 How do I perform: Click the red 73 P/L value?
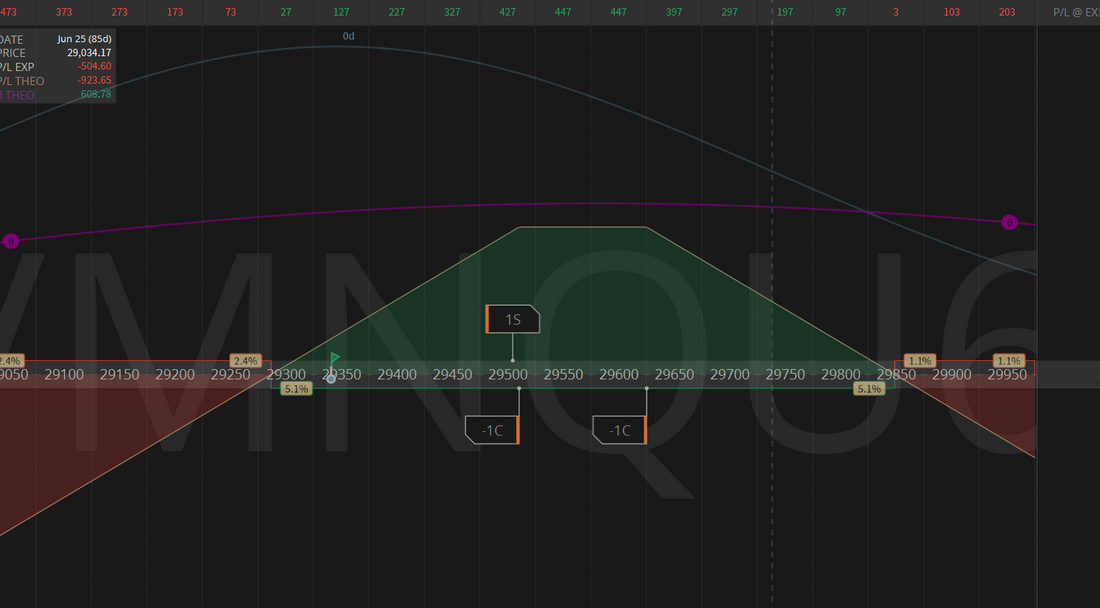point(230,12)
